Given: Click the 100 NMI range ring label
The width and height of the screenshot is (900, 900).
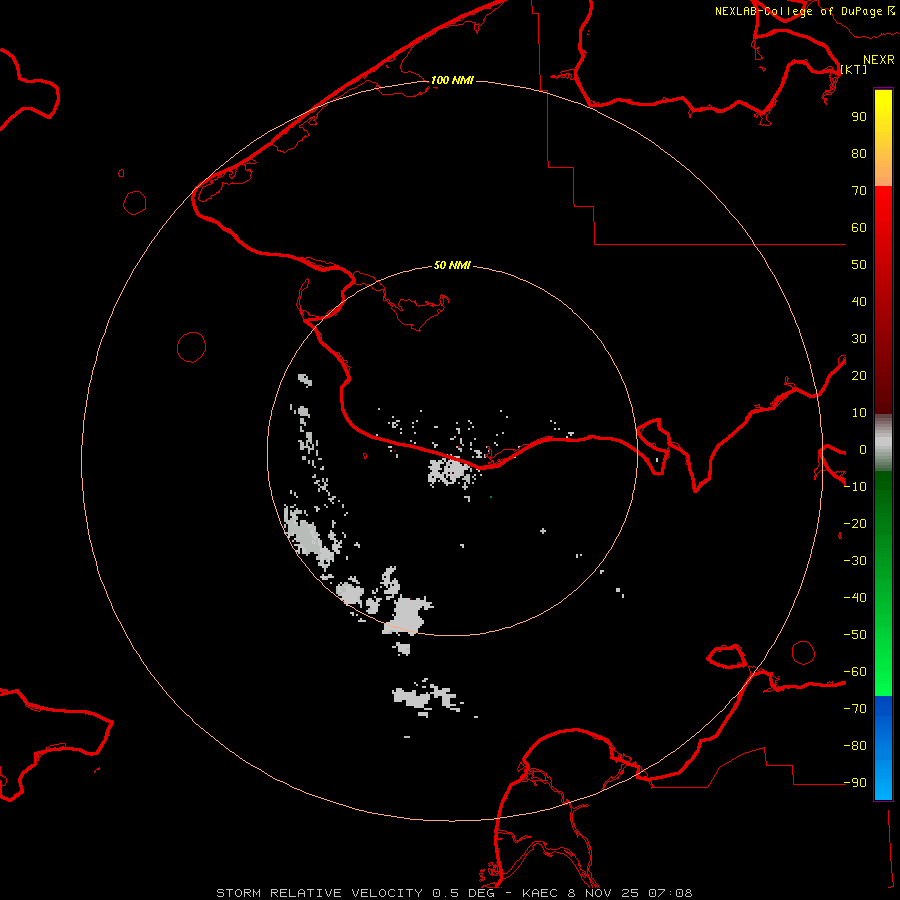Looking at the screenshot, I should (x=452, y=80).
